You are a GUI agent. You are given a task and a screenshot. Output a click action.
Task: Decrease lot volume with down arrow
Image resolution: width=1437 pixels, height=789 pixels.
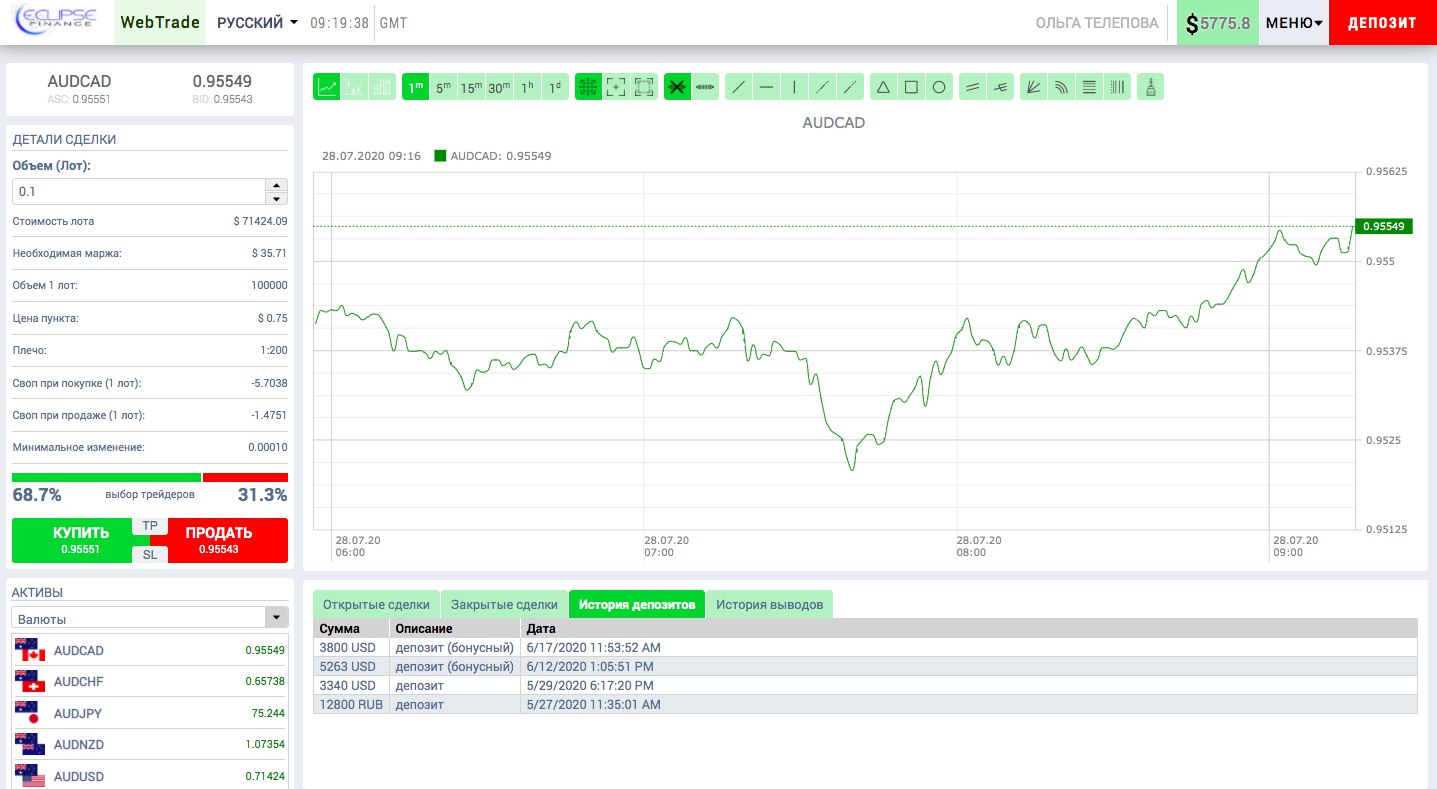[277, 198]
